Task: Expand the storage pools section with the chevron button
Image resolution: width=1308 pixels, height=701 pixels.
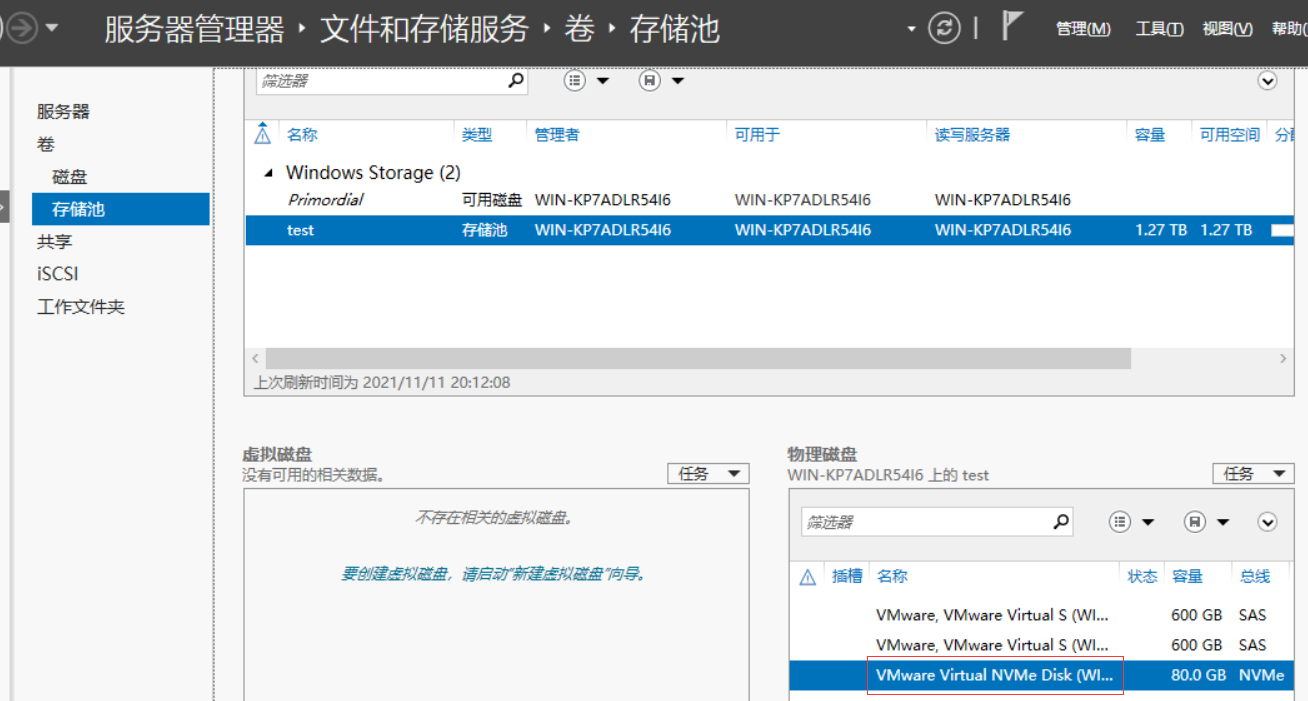Action: tap(1267, 81)
